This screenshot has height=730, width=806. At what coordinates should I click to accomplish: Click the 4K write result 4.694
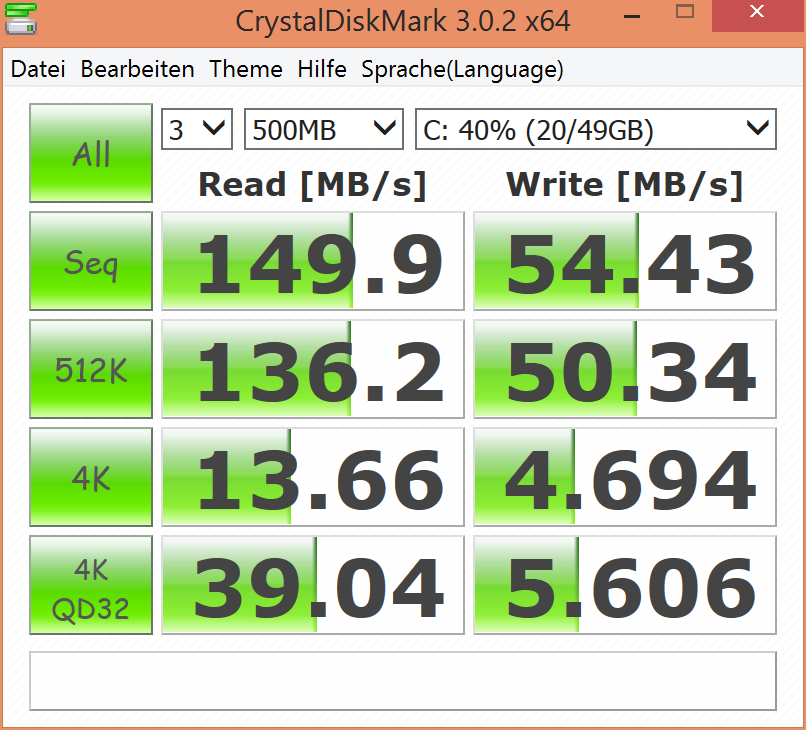(625, 477)
